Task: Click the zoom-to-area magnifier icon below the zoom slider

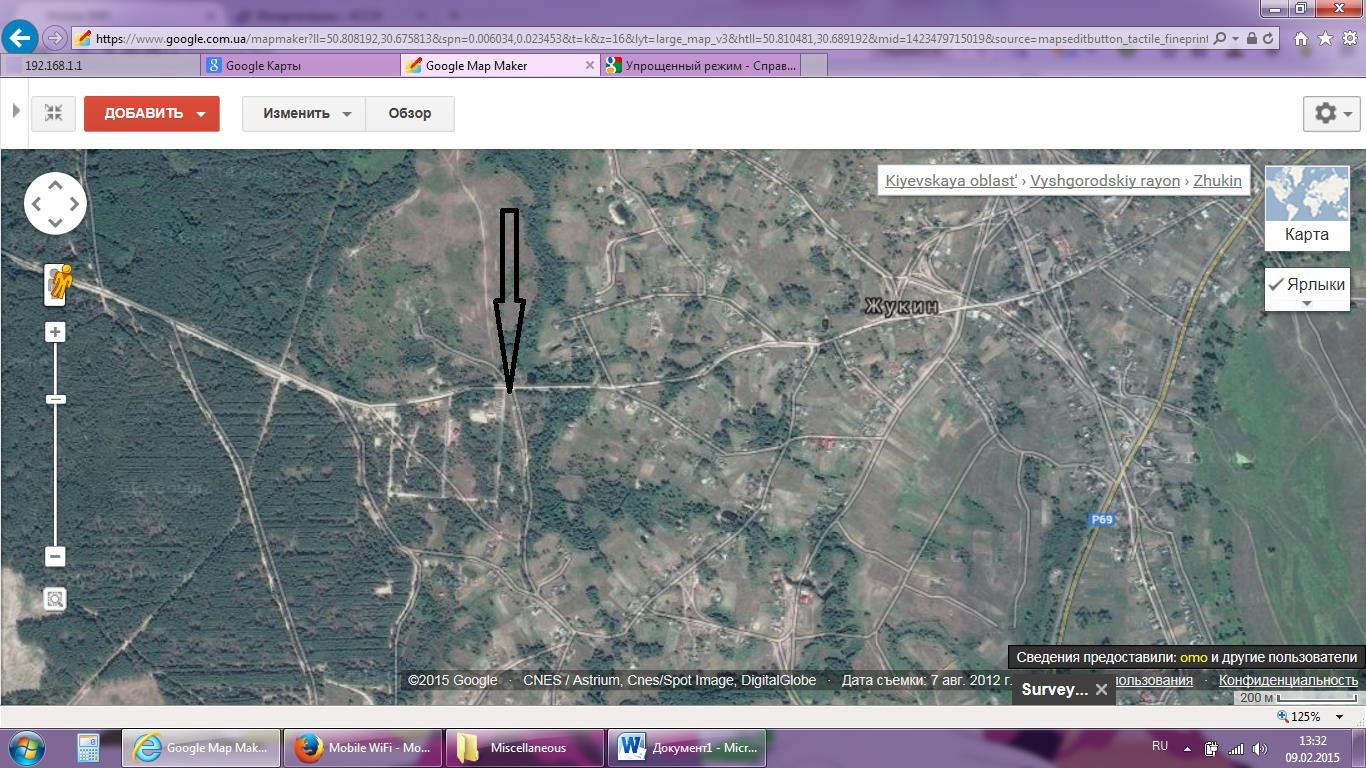Action: click(x=55, y=599)
